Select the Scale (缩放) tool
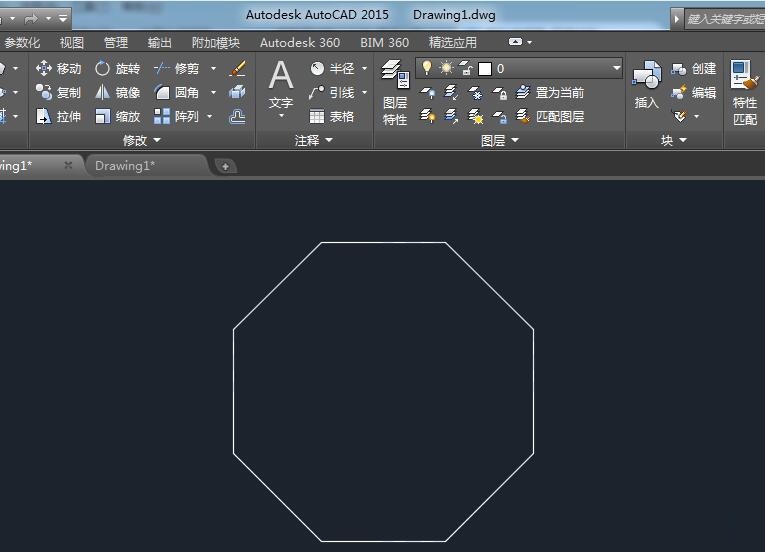This screenshot has height=552, width=765. [x=118, y=116]
